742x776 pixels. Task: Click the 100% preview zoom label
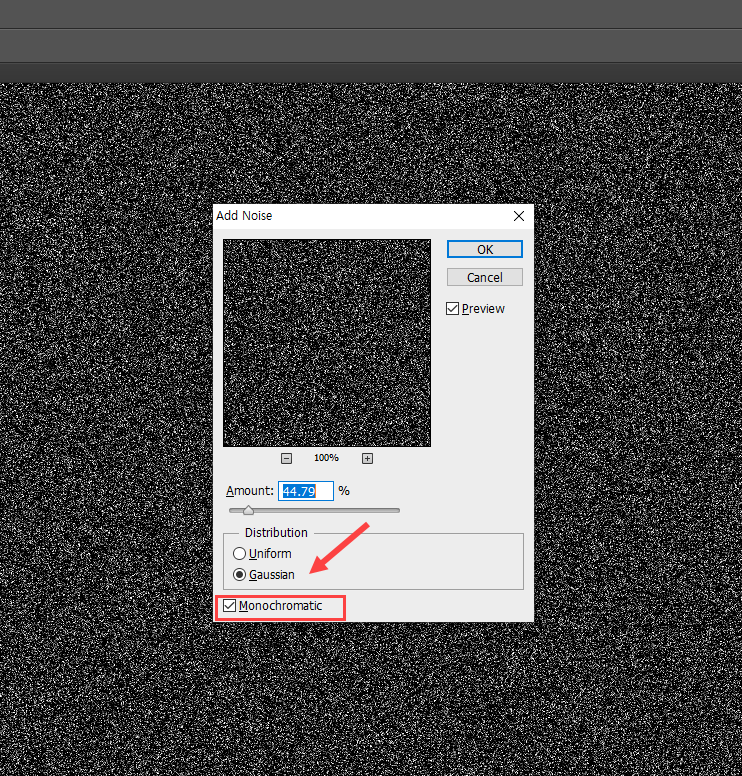tap(326, 458)
